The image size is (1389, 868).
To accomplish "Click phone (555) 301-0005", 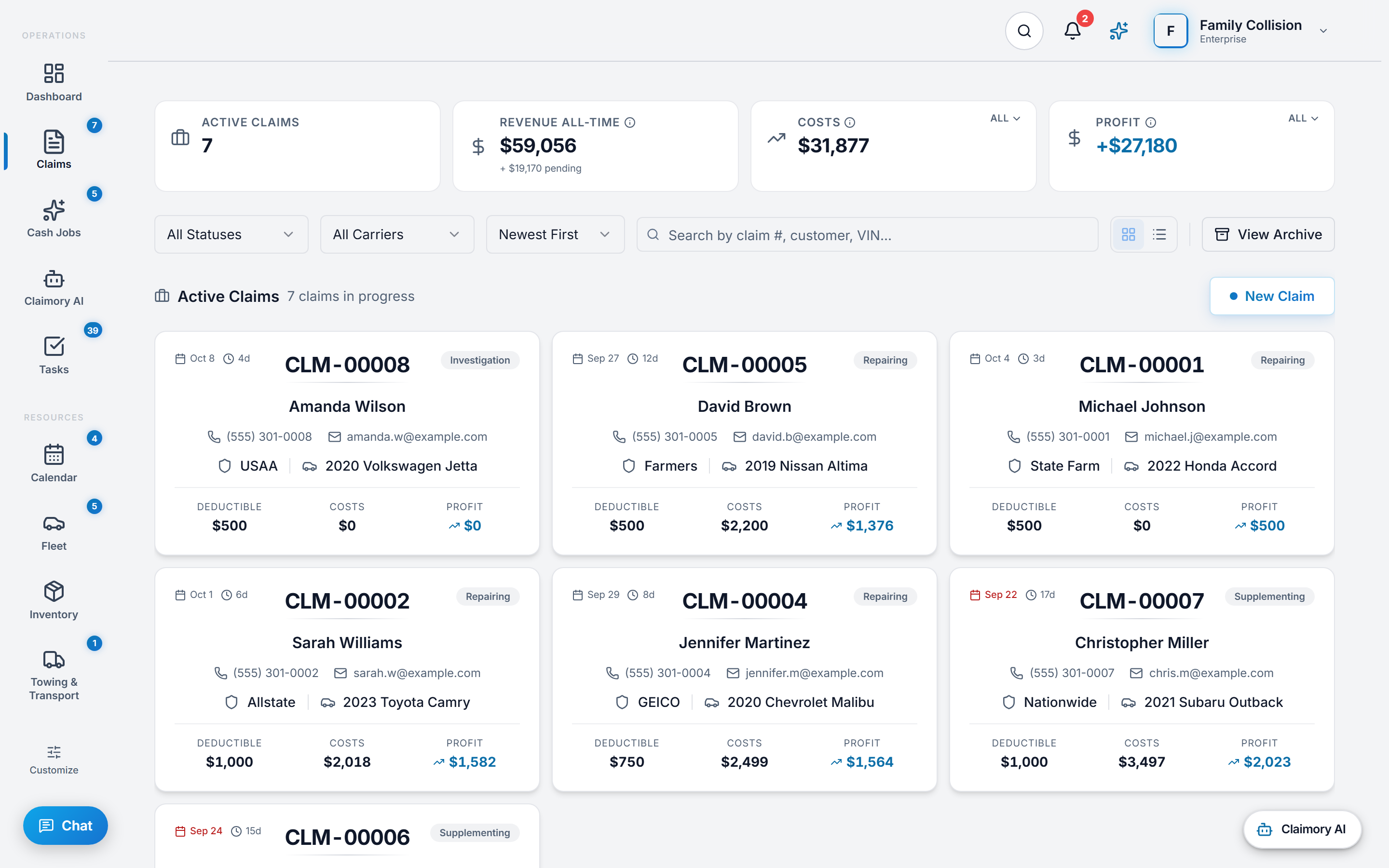I will [674, 437].
